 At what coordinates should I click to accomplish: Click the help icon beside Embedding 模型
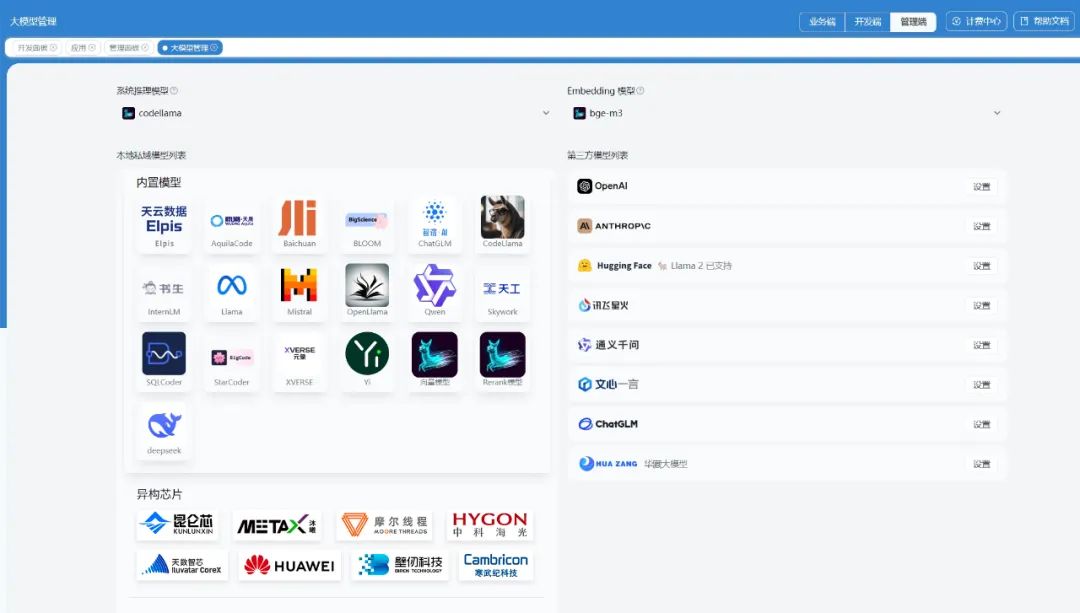641,90
